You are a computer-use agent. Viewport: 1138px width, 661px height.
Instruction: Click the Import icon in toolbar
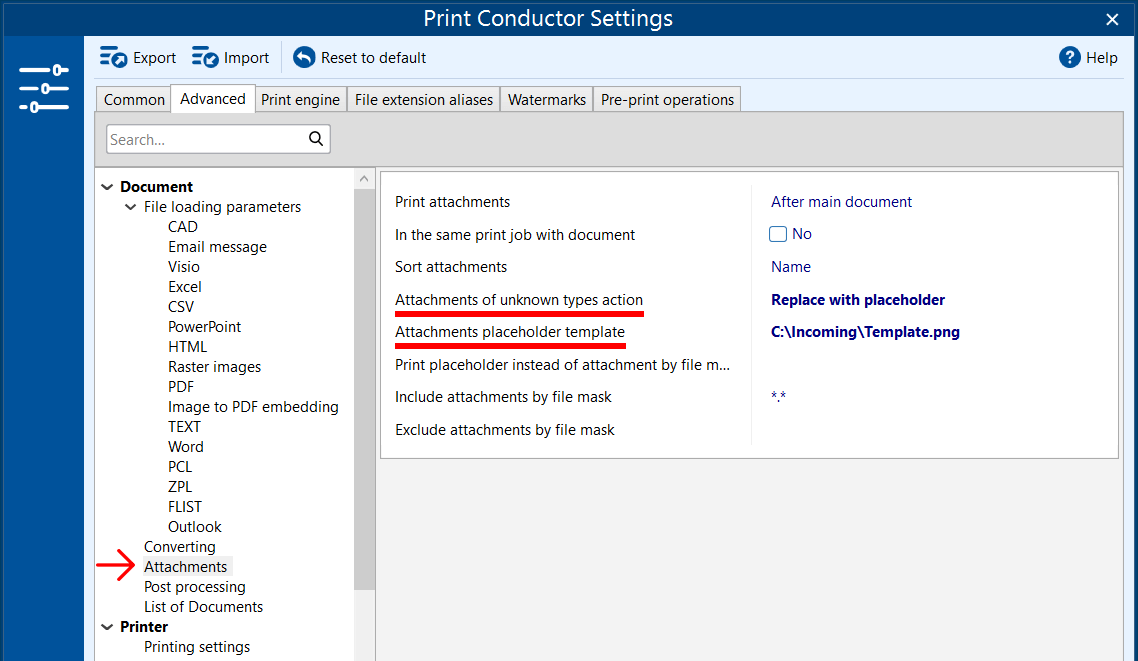pyautogui.click(x=205, y=57)
